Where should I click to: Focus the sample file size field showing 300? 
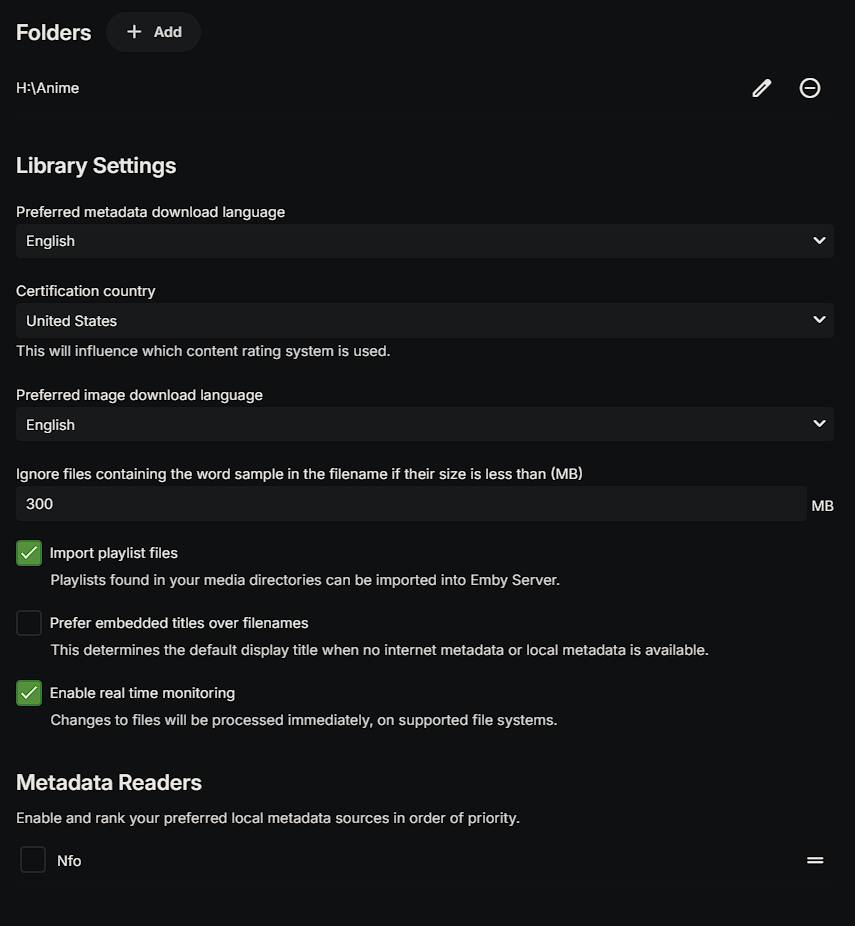[410, 504]
